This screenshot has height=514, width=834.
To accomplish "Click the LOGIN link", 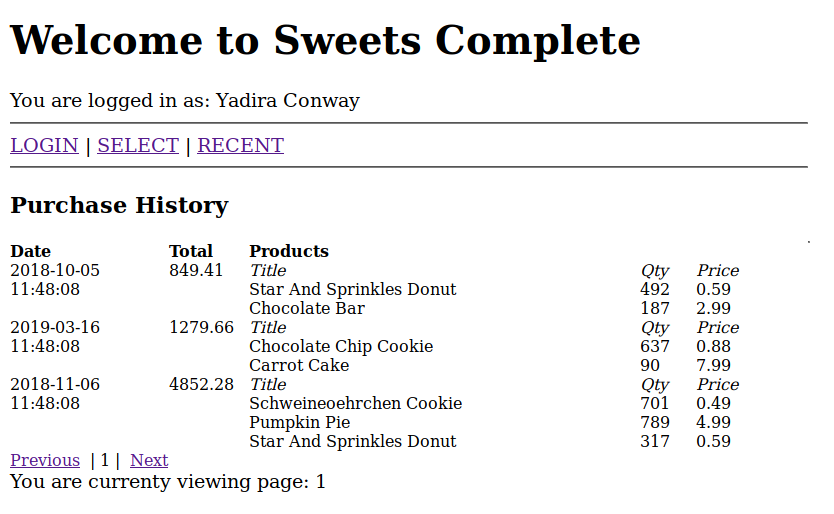I will [x=44, y=146].
